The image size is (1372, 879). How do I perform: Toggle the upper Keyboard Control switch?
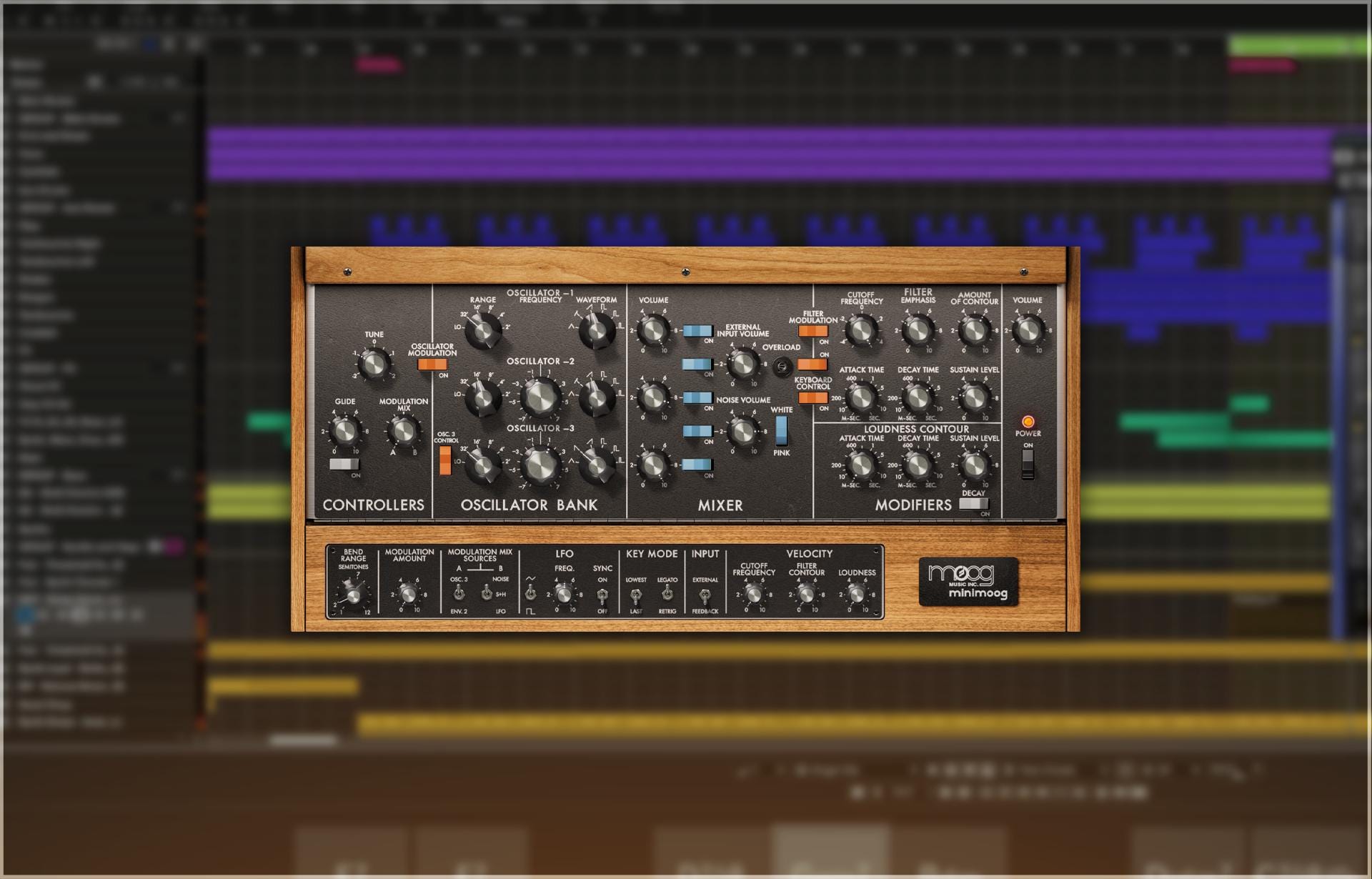click(813, 364)
